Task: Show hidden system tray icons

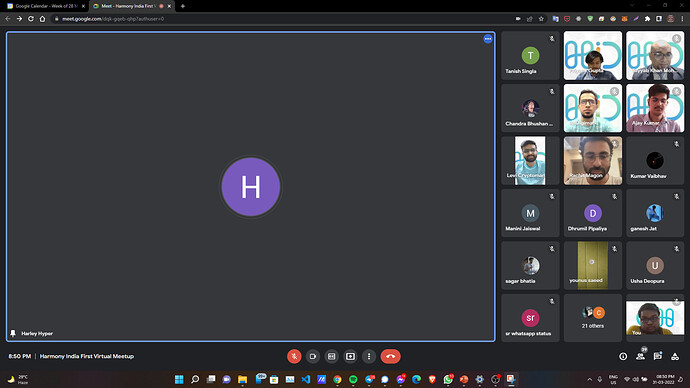Action: [590, 380]
